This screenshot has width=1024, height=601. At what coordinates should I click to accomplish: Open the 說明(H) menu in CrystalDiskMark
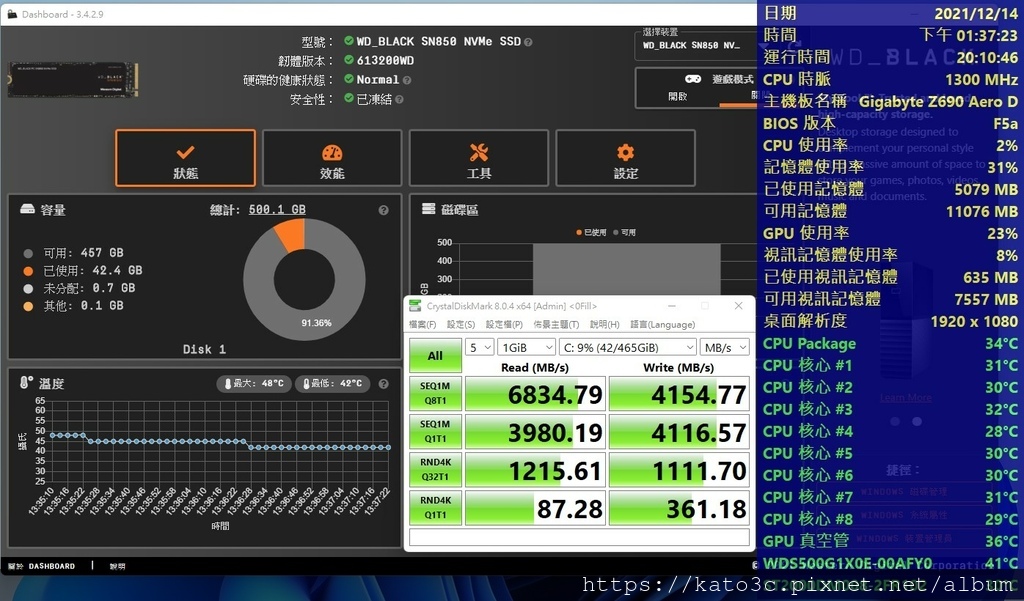click(x=605, y=325)
